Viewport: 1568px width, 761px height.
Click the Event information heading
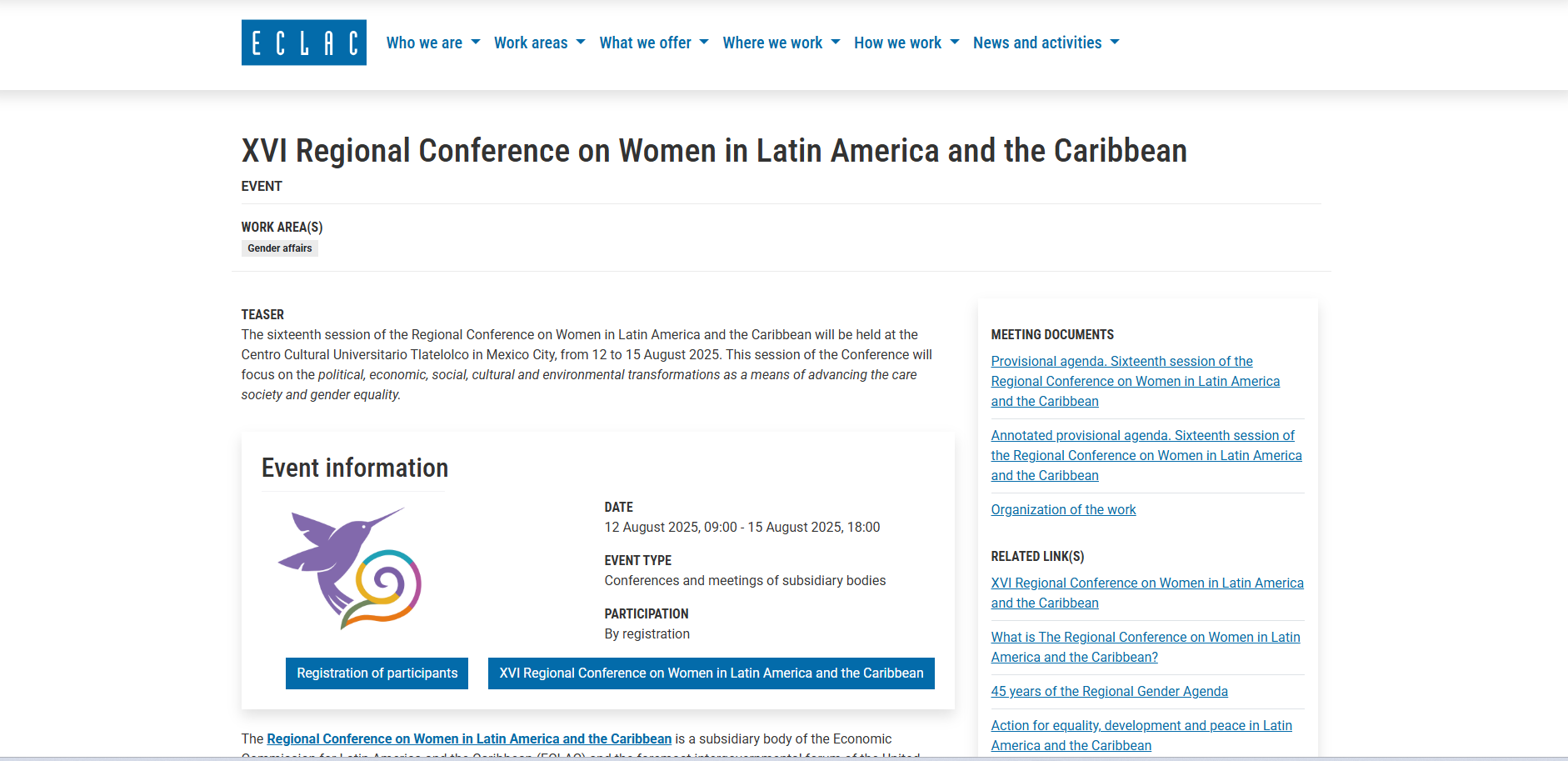click(x=355, y=468)
